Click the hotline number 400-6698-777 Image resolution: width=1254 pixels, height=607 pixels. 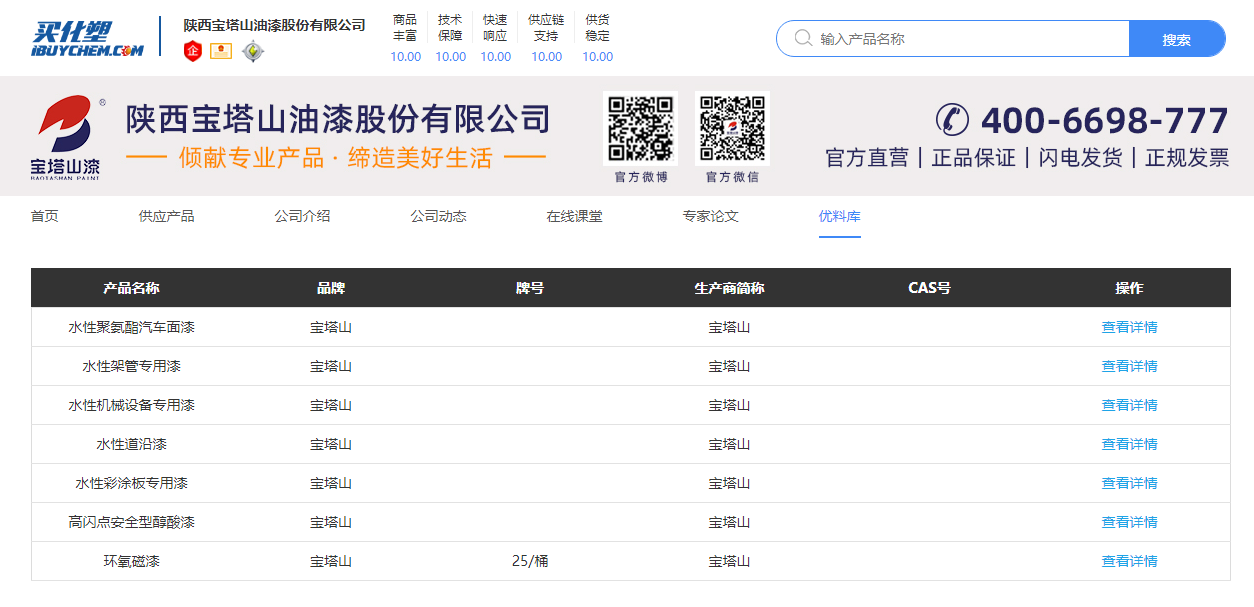point(1105,121)
